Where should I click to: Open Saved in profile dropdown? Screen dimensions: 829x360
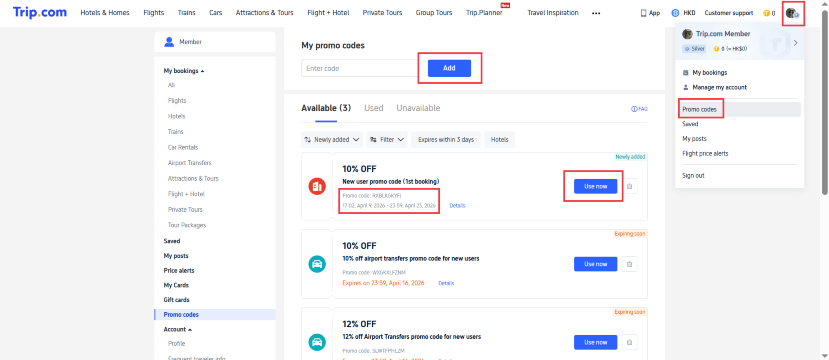coord(690,124)
